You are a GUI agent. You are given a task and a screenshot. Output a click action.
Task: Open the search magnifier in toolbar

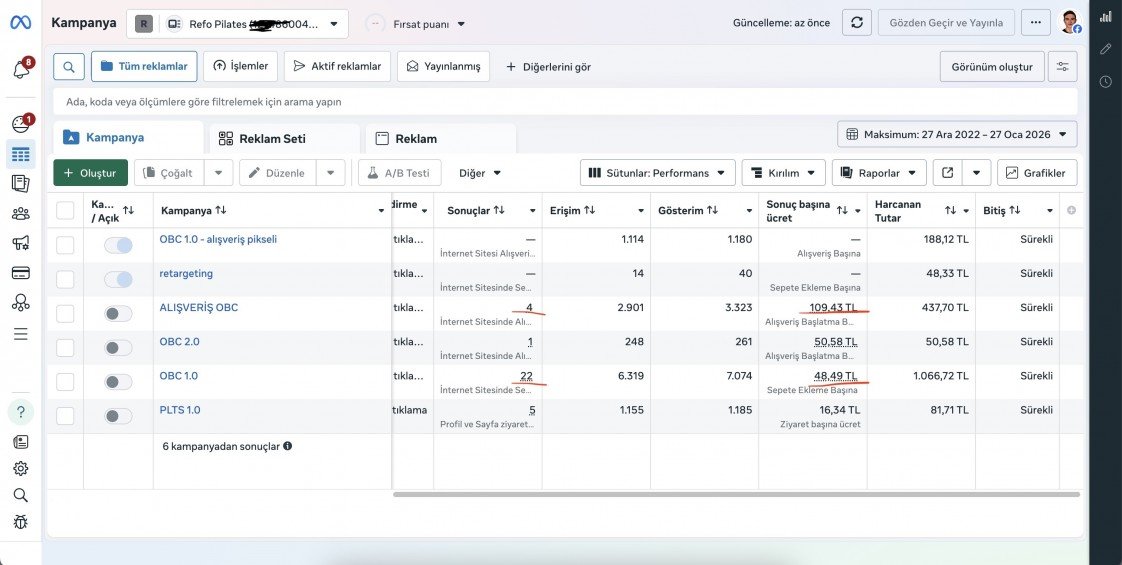(x=69, y=67)
